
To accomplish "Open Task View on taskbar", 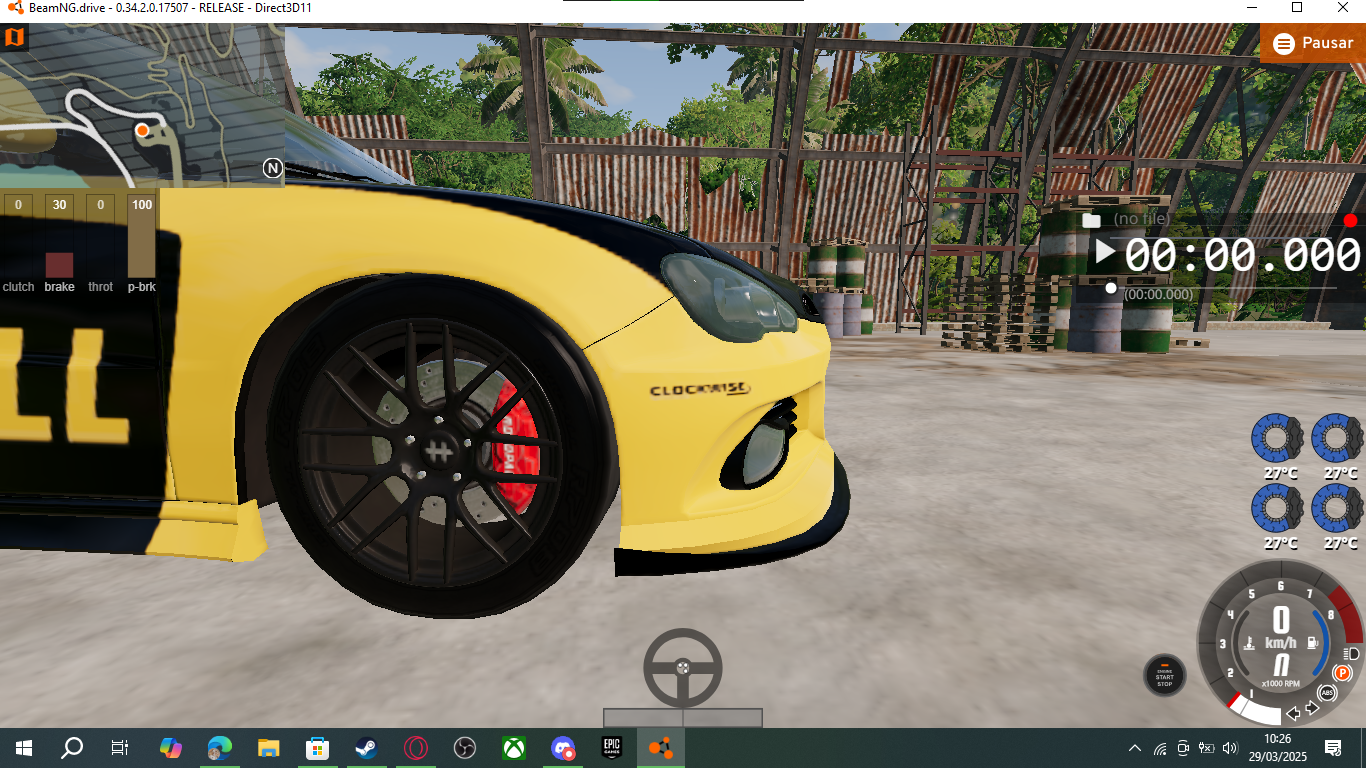I will click(x=120, y=748).
